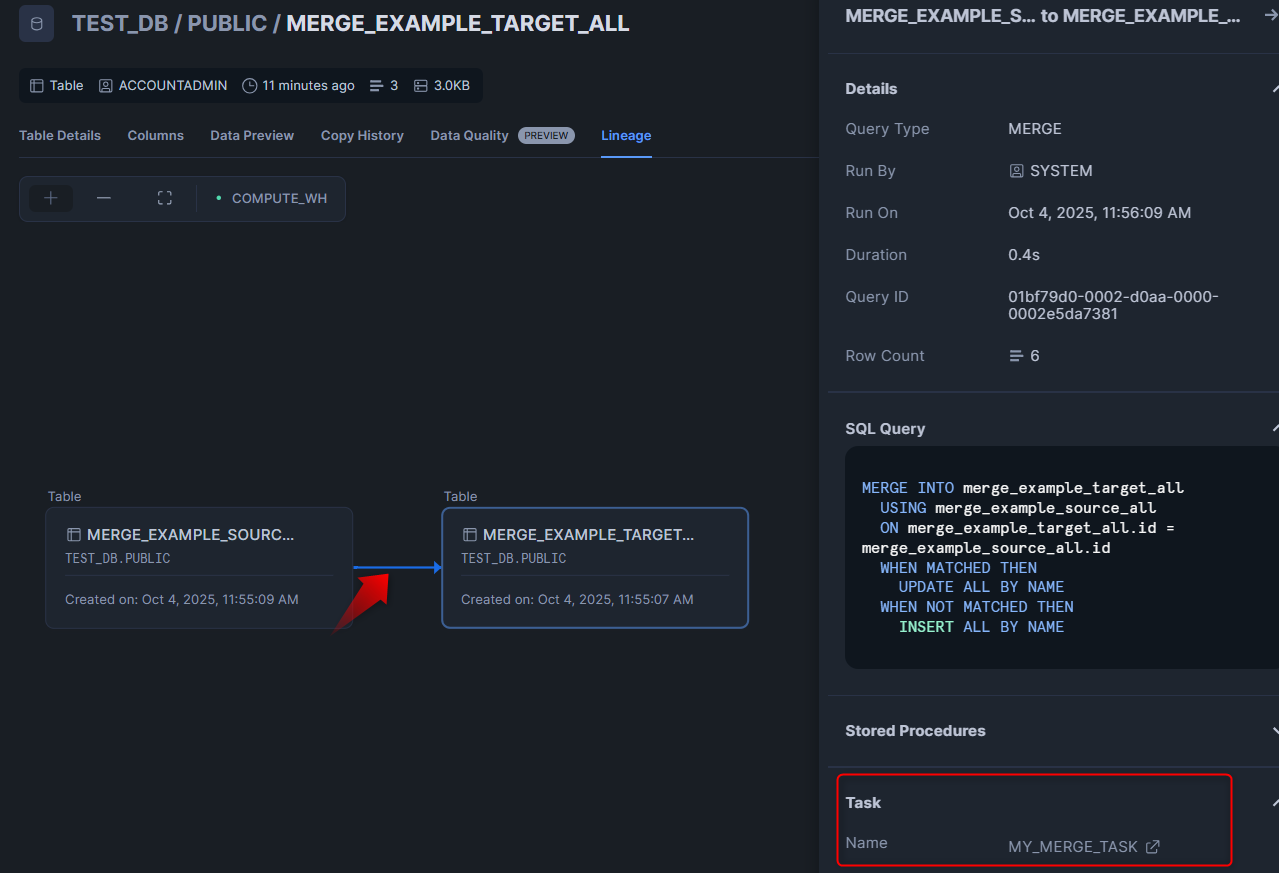
Task: Open the Data Preview tab
Action: (252, 136)
